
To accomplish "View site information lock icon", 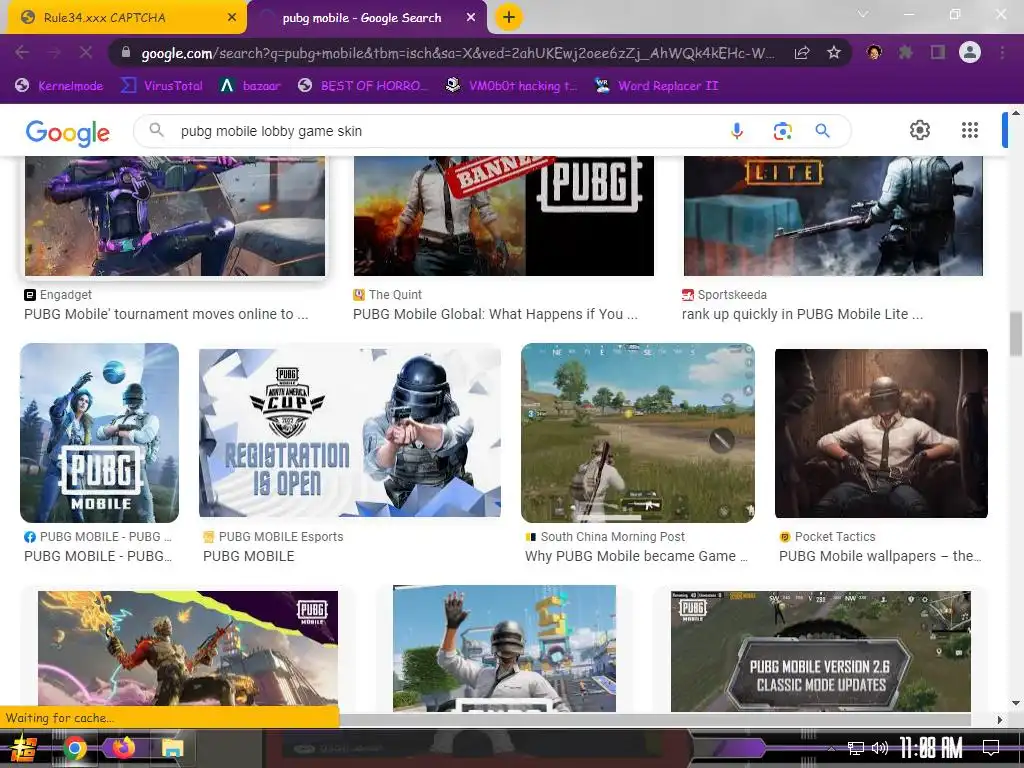I will pyautogui.click(x=126, y=53).
